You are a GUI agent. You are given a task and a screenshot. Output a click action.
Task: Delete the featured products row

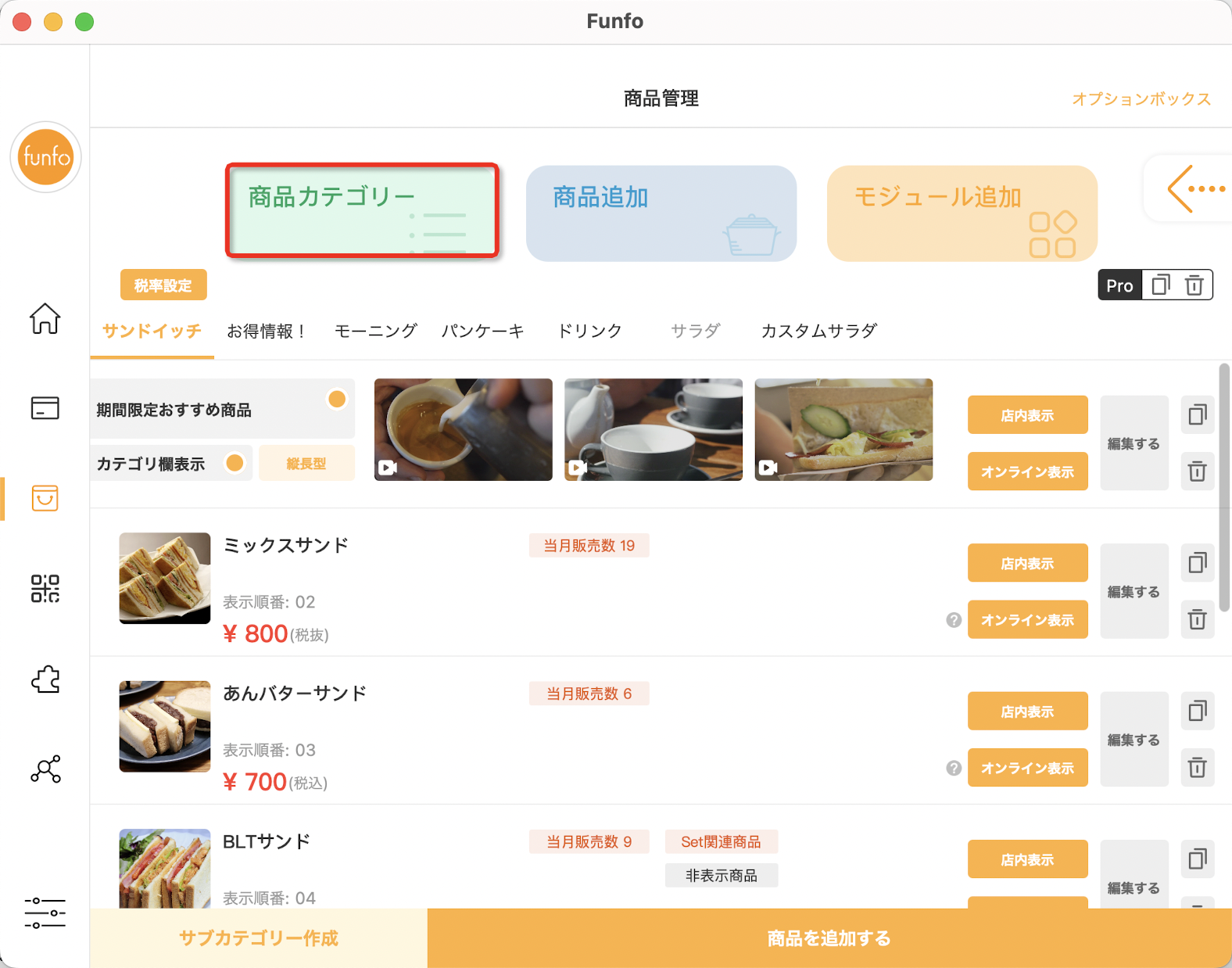point(1197,471)
